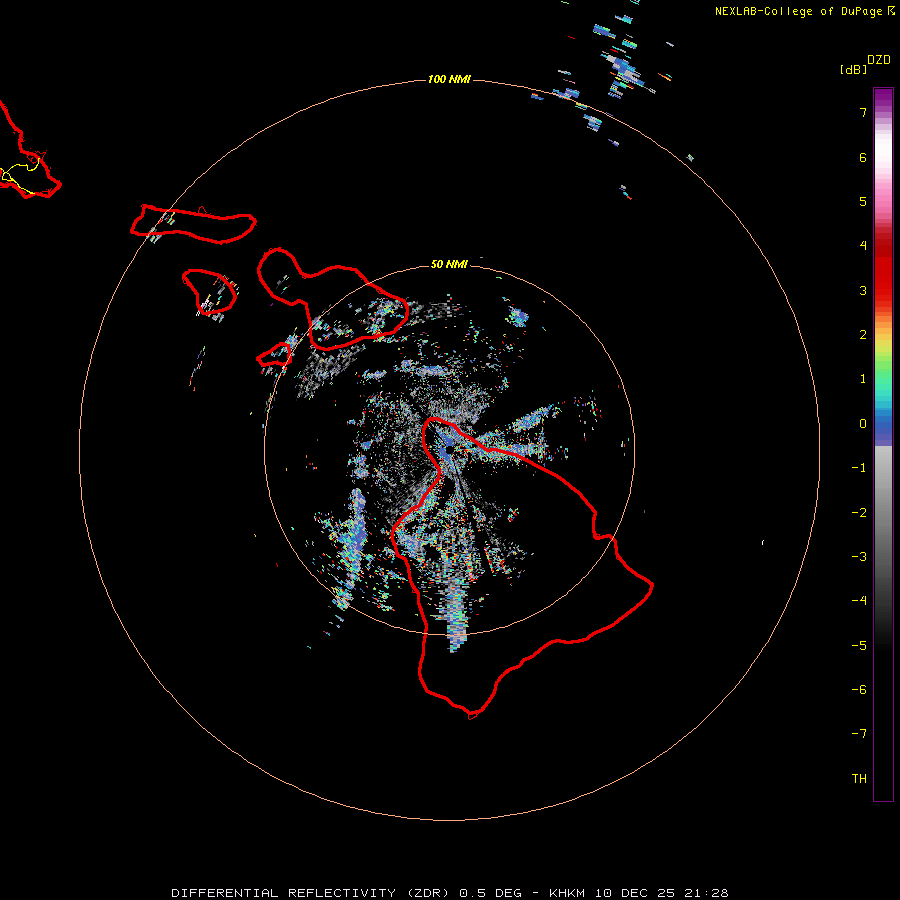The image size is (900, 900).
Task: Click the 5 value on color scale
Action: pos(863,201)
